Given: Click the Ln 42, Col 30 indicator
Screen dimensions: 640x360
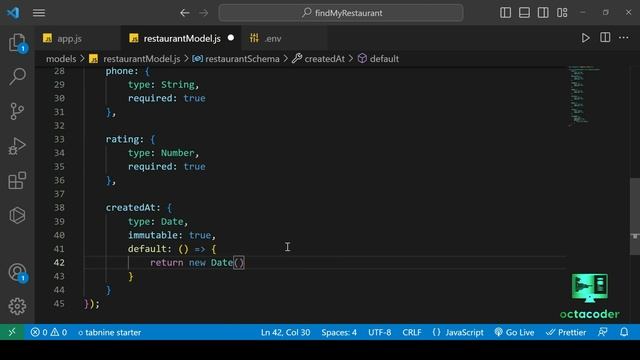Looking at the screenshot, I should [285, 332].
